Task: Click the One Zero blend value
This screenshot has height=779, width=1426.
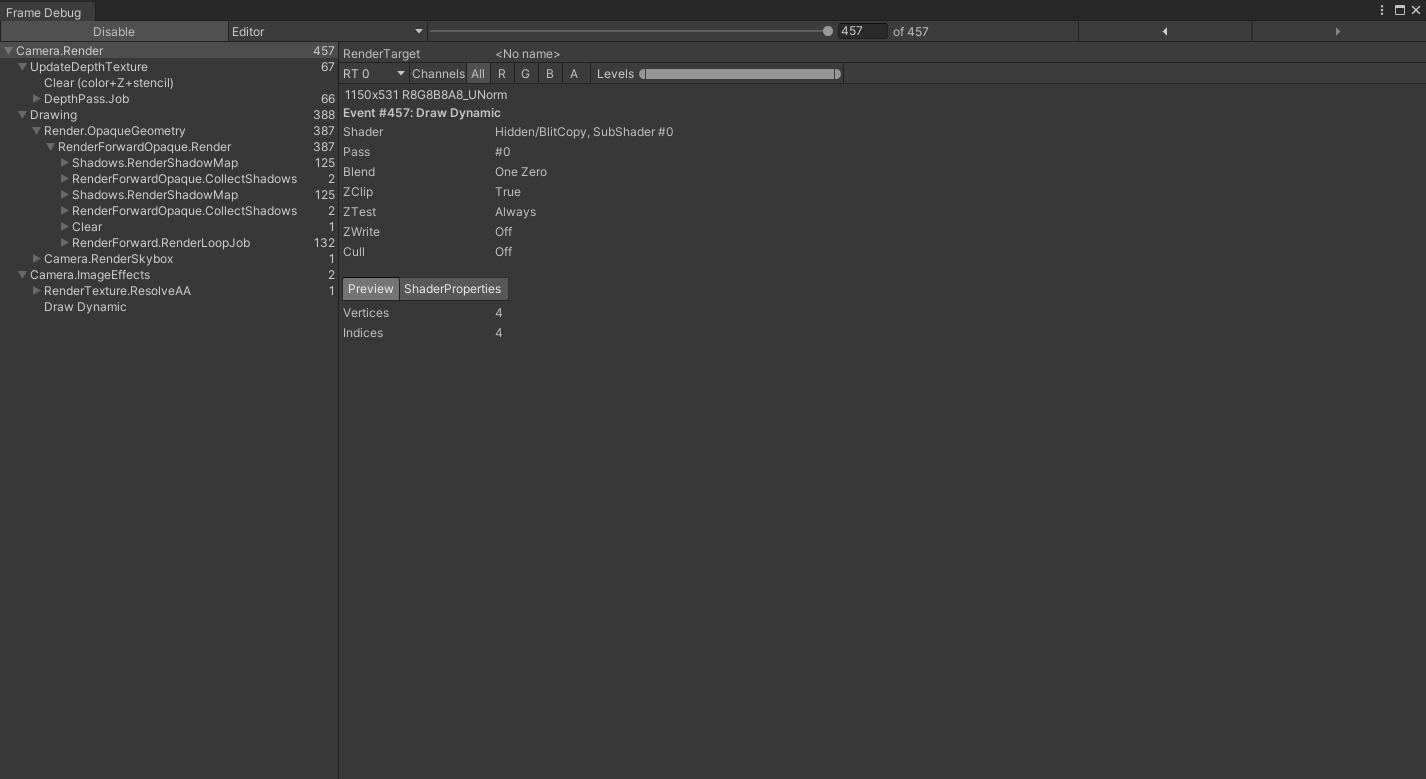Action: point(521,172)
